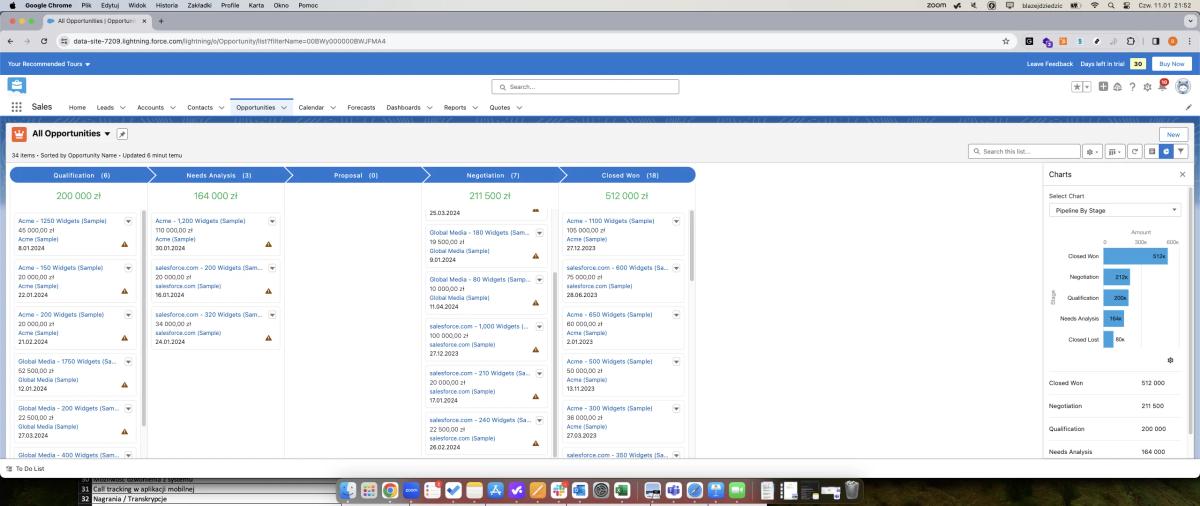1200x506 pixels.
Task: Edit navigation bar pencil icon
Action: pyautogui.click(x=1188, y=107)
